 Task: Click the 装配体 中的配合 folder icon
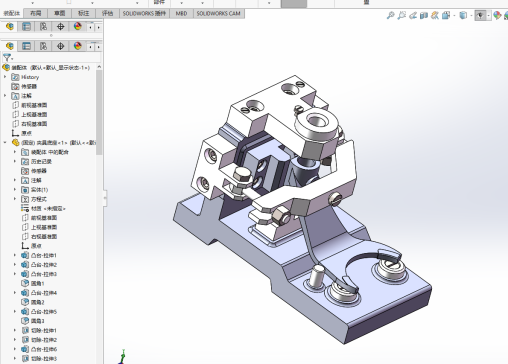(x=25, y=152)
